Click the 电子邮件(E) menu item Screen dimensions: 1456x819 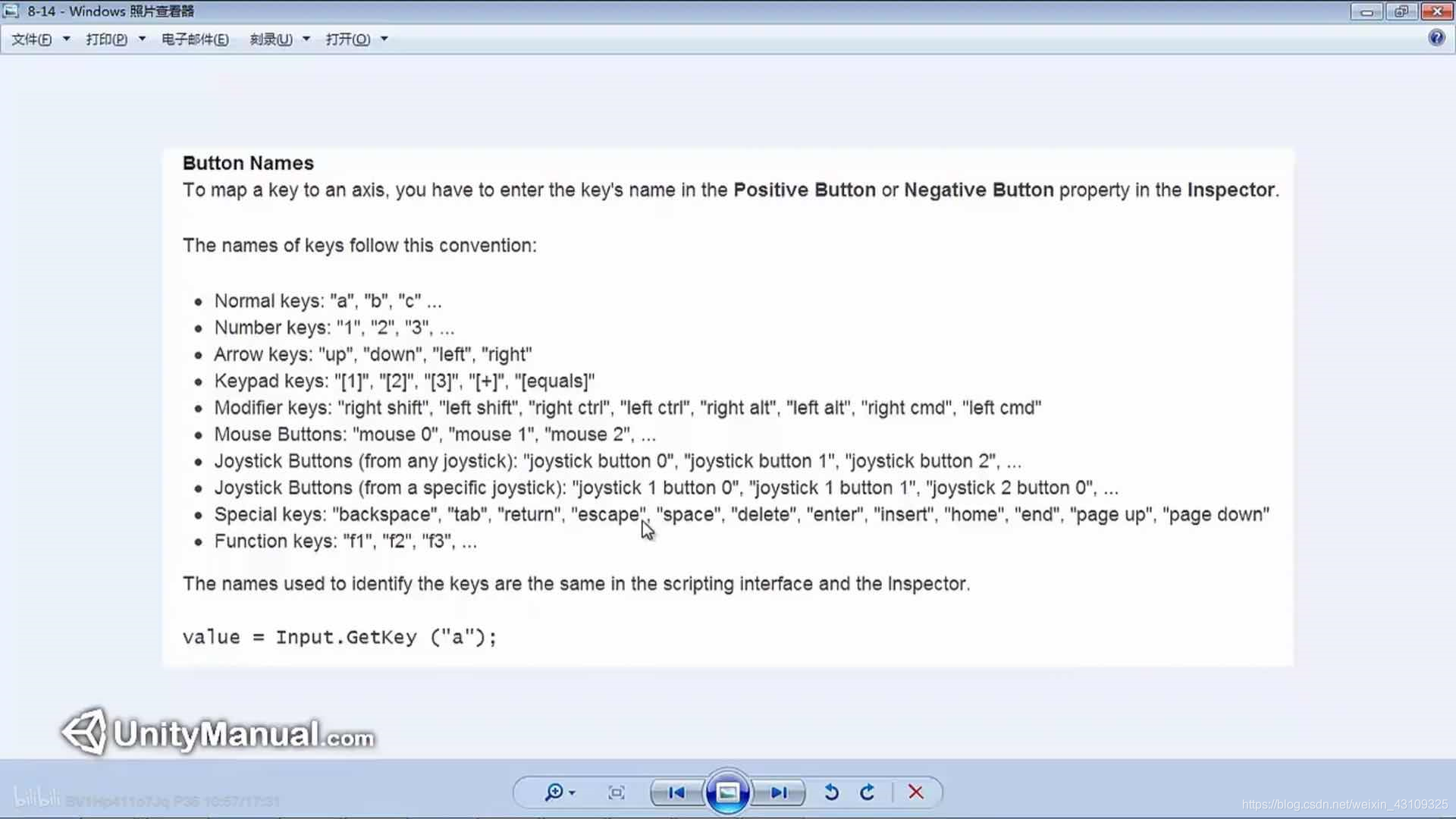(195, 39)
